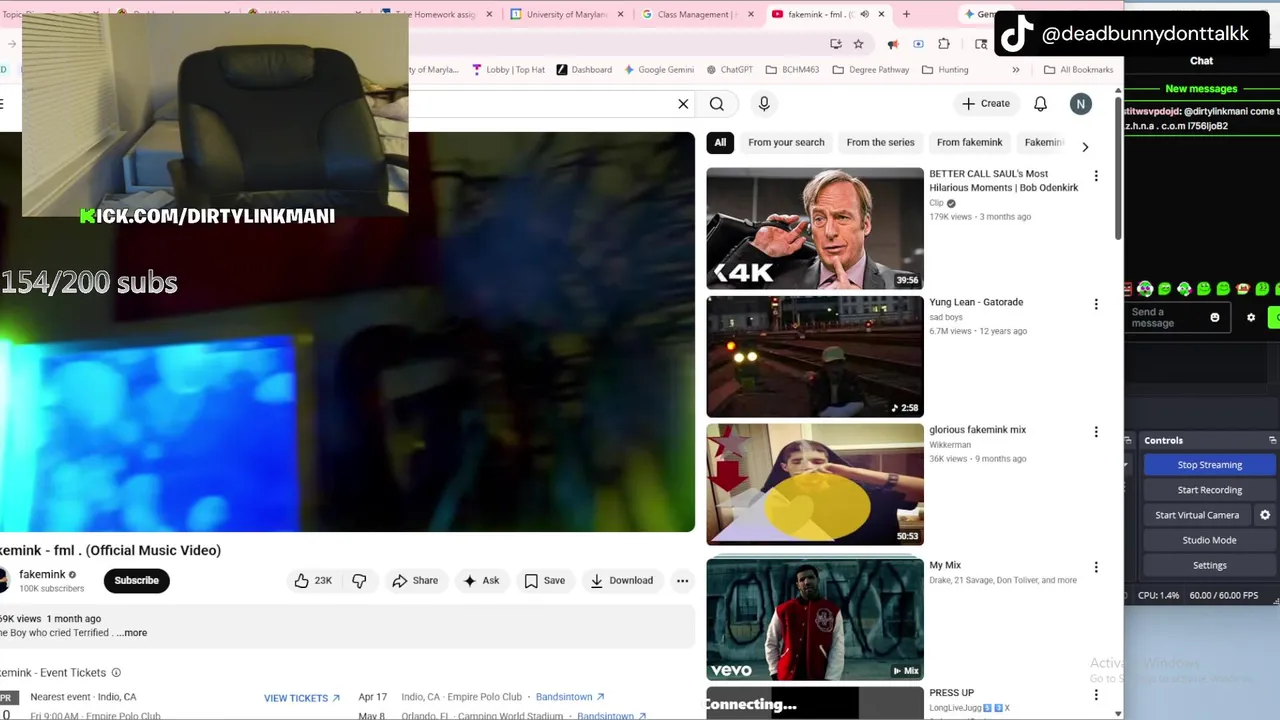Show event tickets info icon
The width and height of the screenshot is (1280, 720).
[116, 673]
